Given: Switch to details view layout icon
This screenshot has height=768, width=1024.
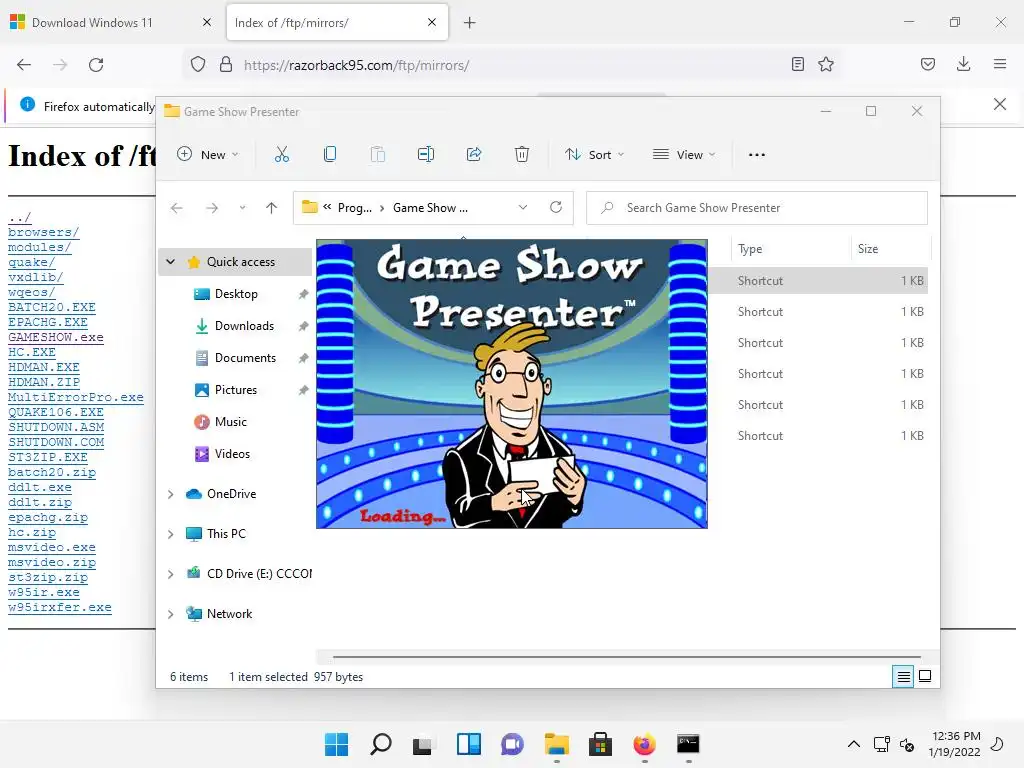Looking at the screenshot, I should pyautogui.click(x=903, y=677).
